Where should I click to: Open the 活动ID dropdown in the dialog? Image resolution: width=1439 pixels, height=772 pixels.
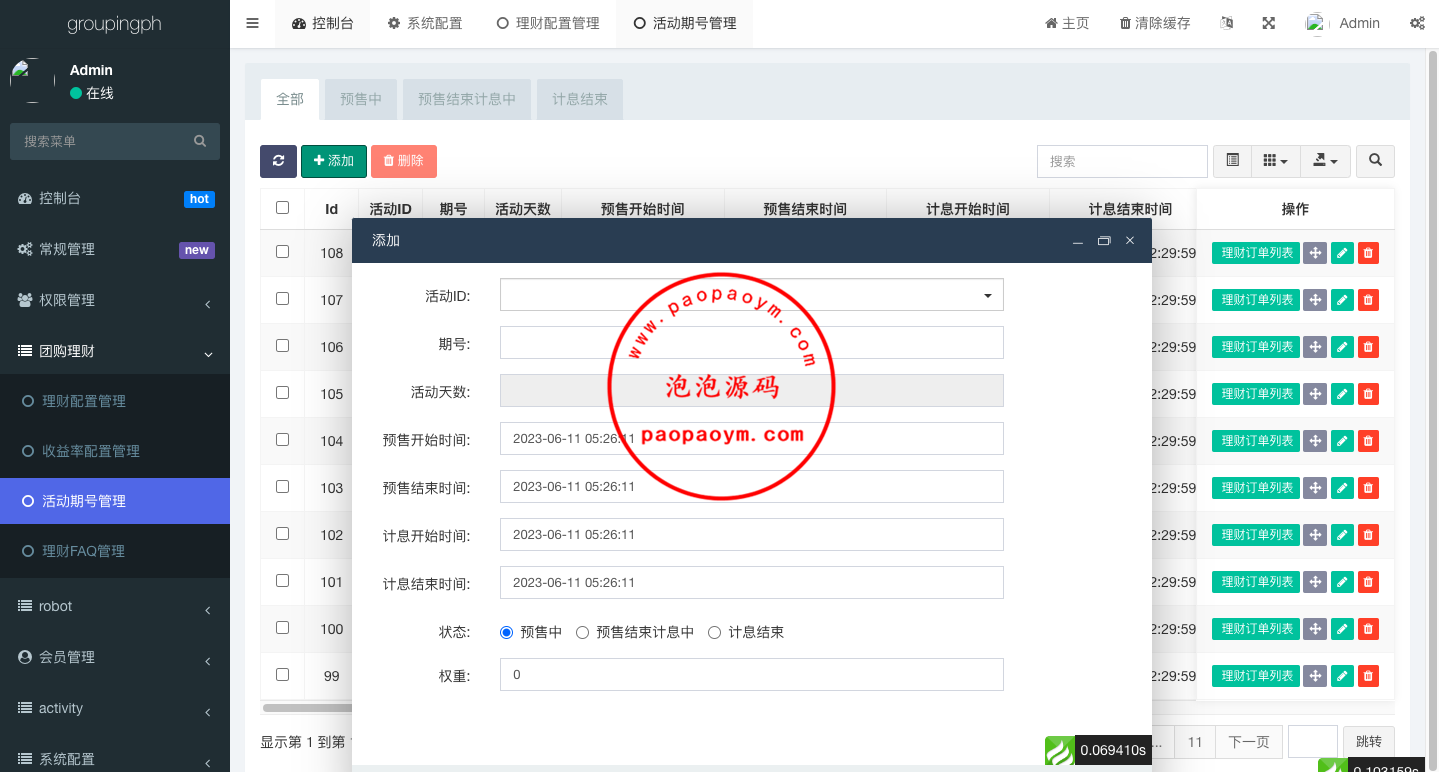(x=751, y=295)
